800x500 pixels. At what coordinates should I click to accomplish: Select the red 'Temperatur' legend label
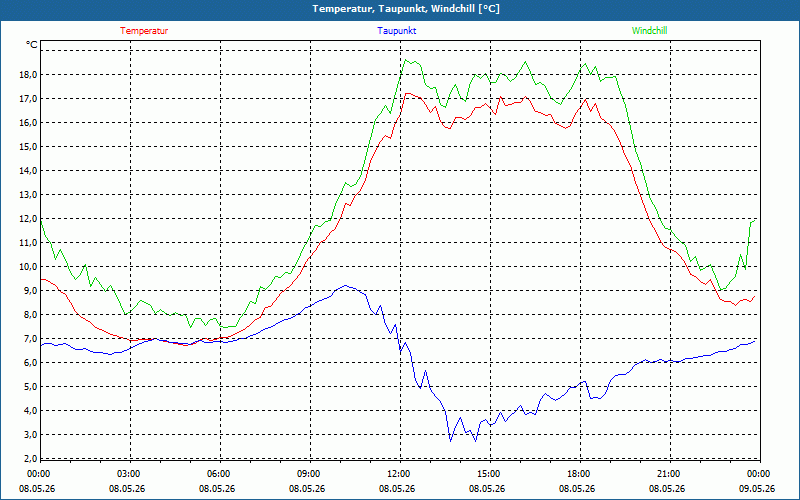click(144, 31)
